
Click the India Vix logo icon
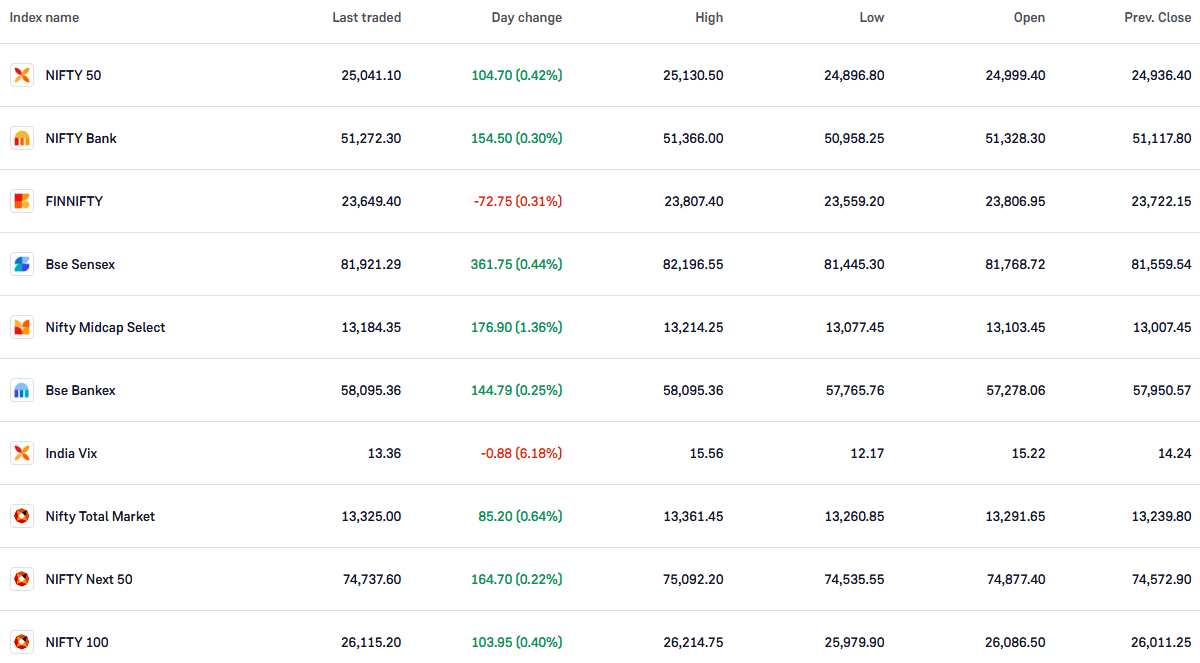(x=22, y=453)
